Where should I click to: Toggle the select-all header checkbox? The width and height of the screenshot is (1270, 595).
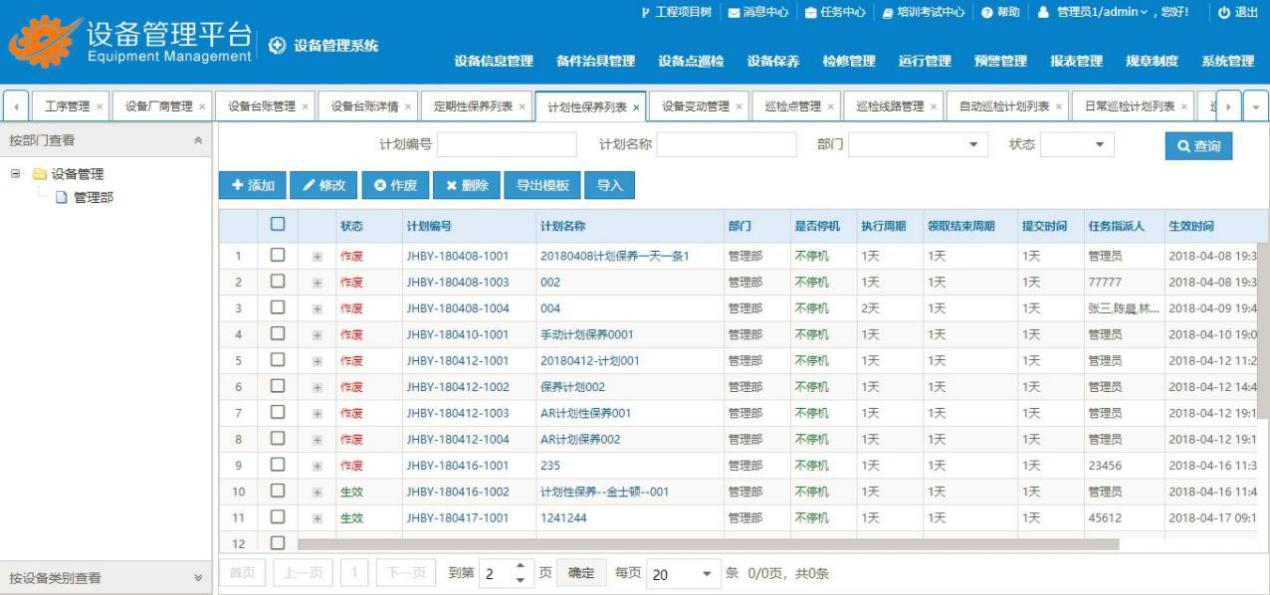click(x=278, y=226)
